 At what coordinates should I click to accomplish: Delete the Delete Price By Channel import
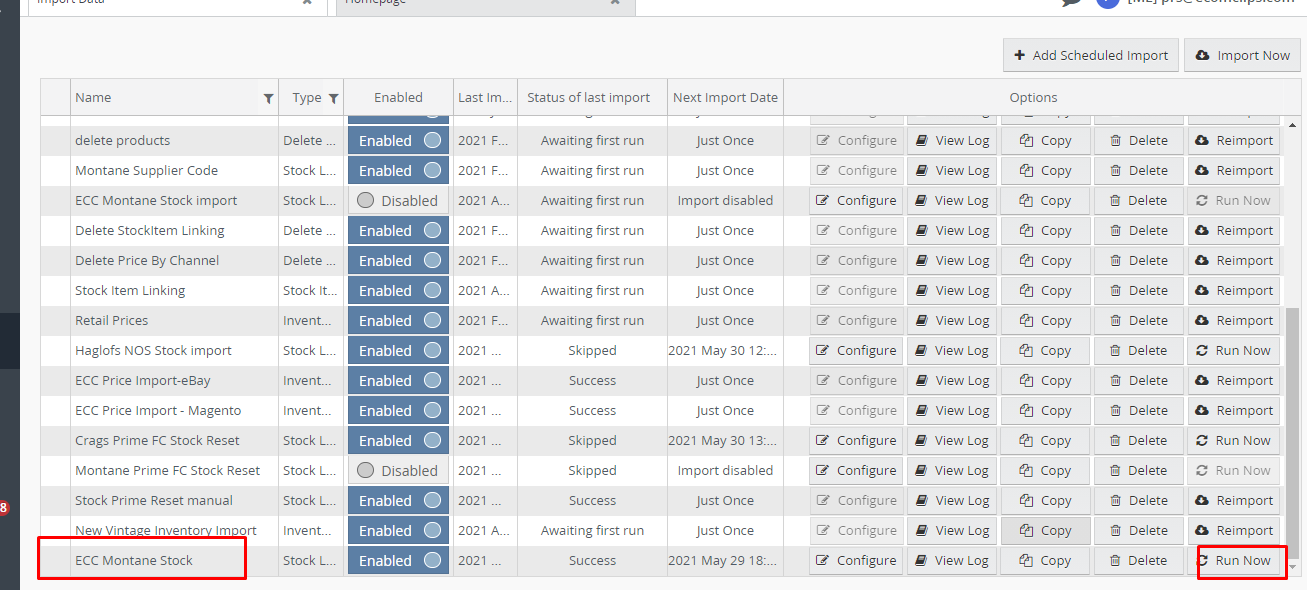click(x=1139, y=261)
